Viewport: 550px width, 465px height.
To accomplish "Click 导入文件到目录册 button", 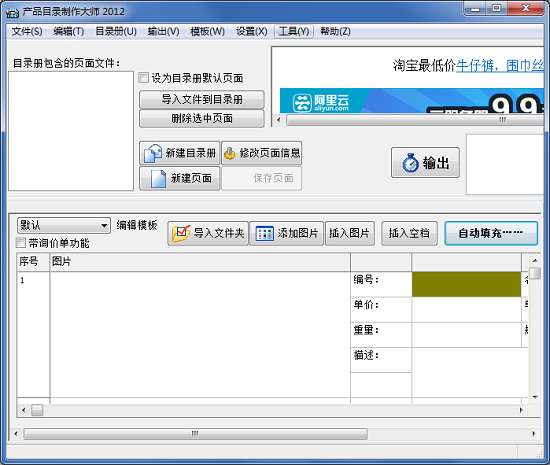I will pyautogui.click(x=202, y=100).
